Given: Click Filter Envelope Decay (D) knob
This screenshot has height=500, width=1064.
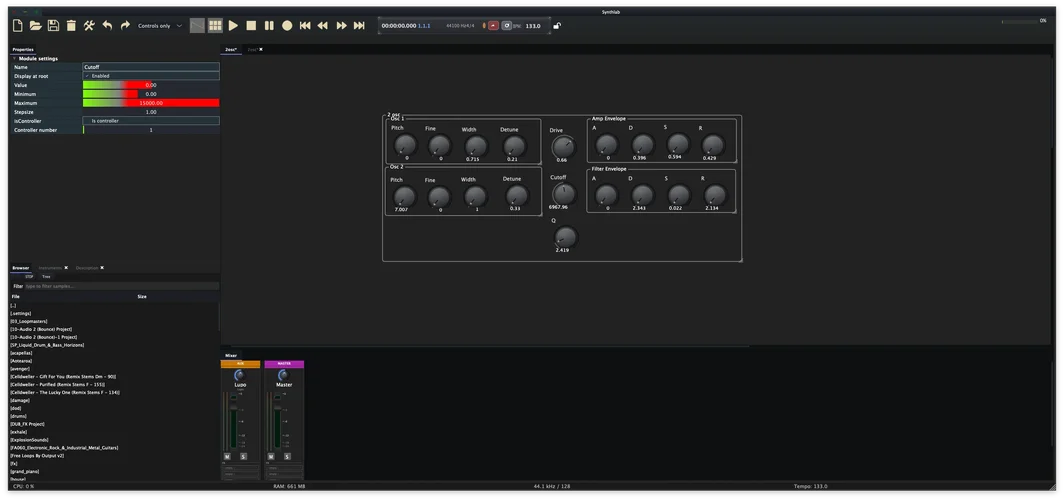Looking at the screenshot, I should (642, 196).
